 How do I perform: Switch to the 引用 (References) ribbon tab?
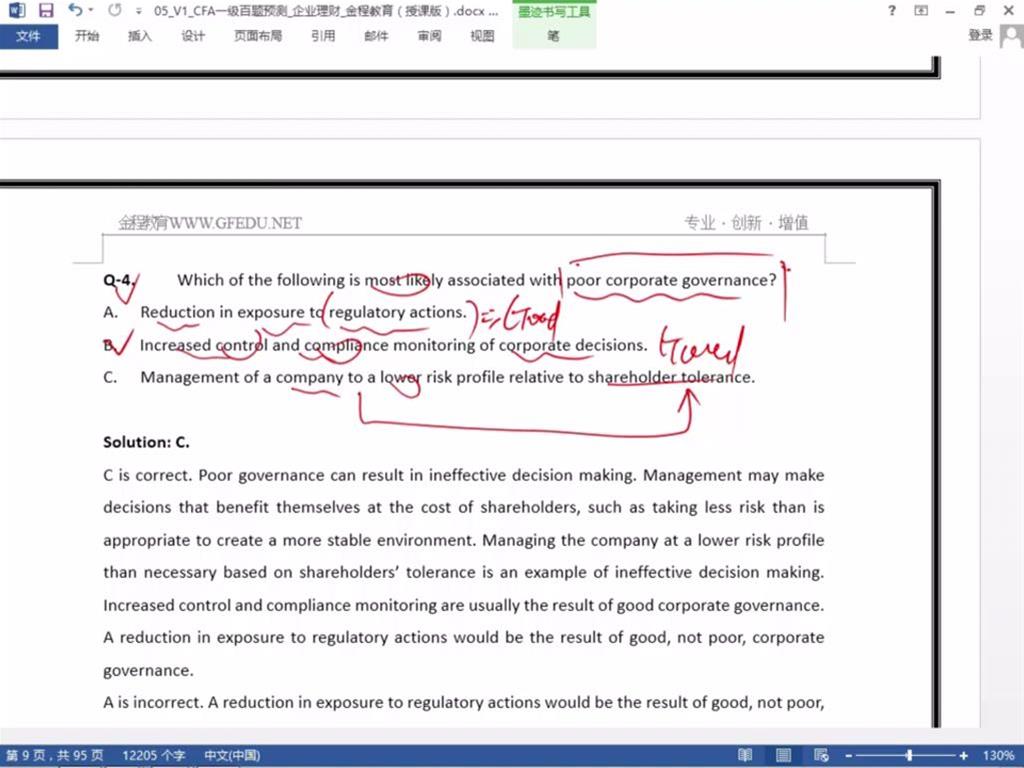(x=323, y=36)
